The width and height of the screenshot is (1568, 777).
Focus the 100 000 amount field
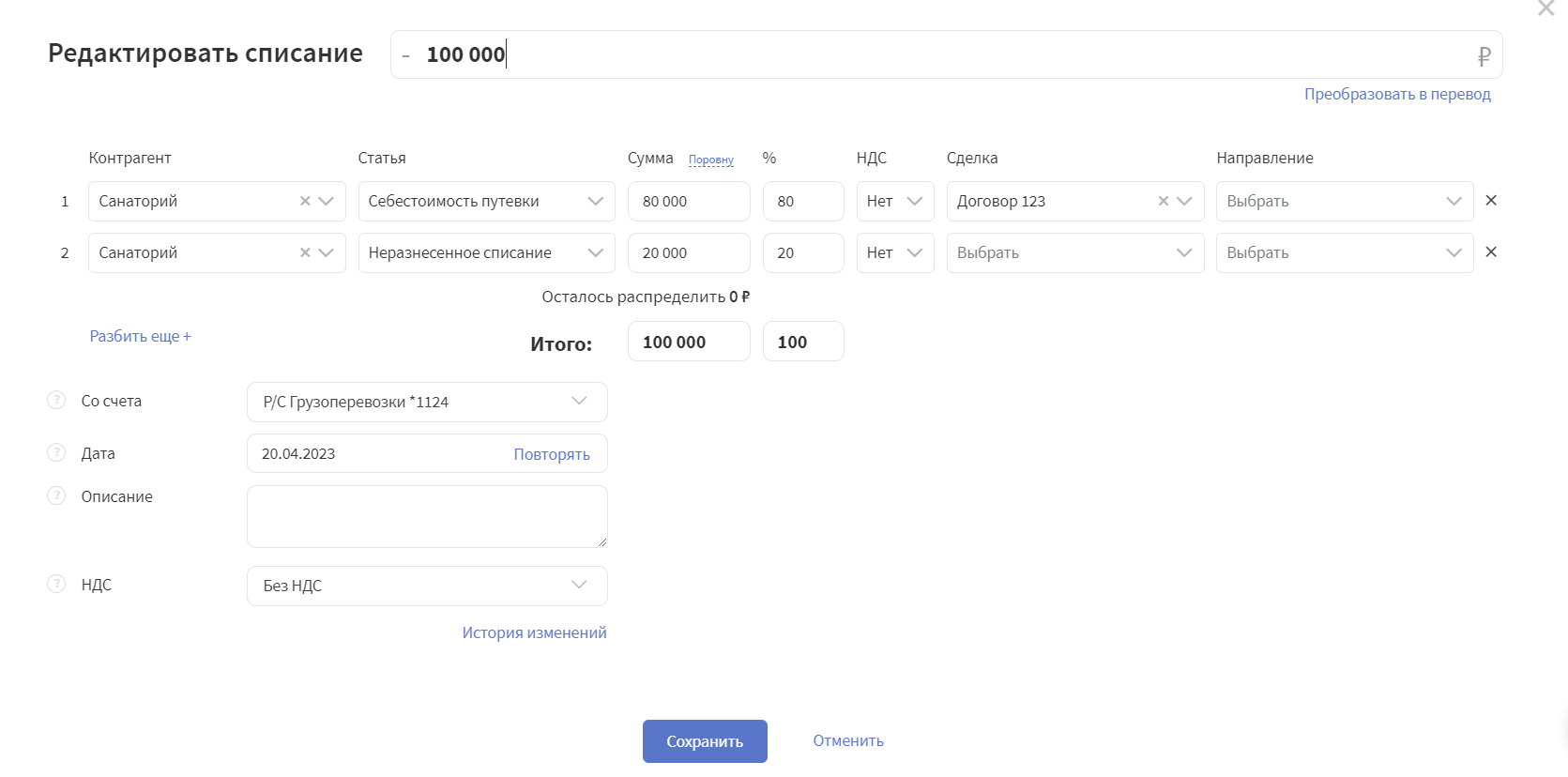pos(946,54)
